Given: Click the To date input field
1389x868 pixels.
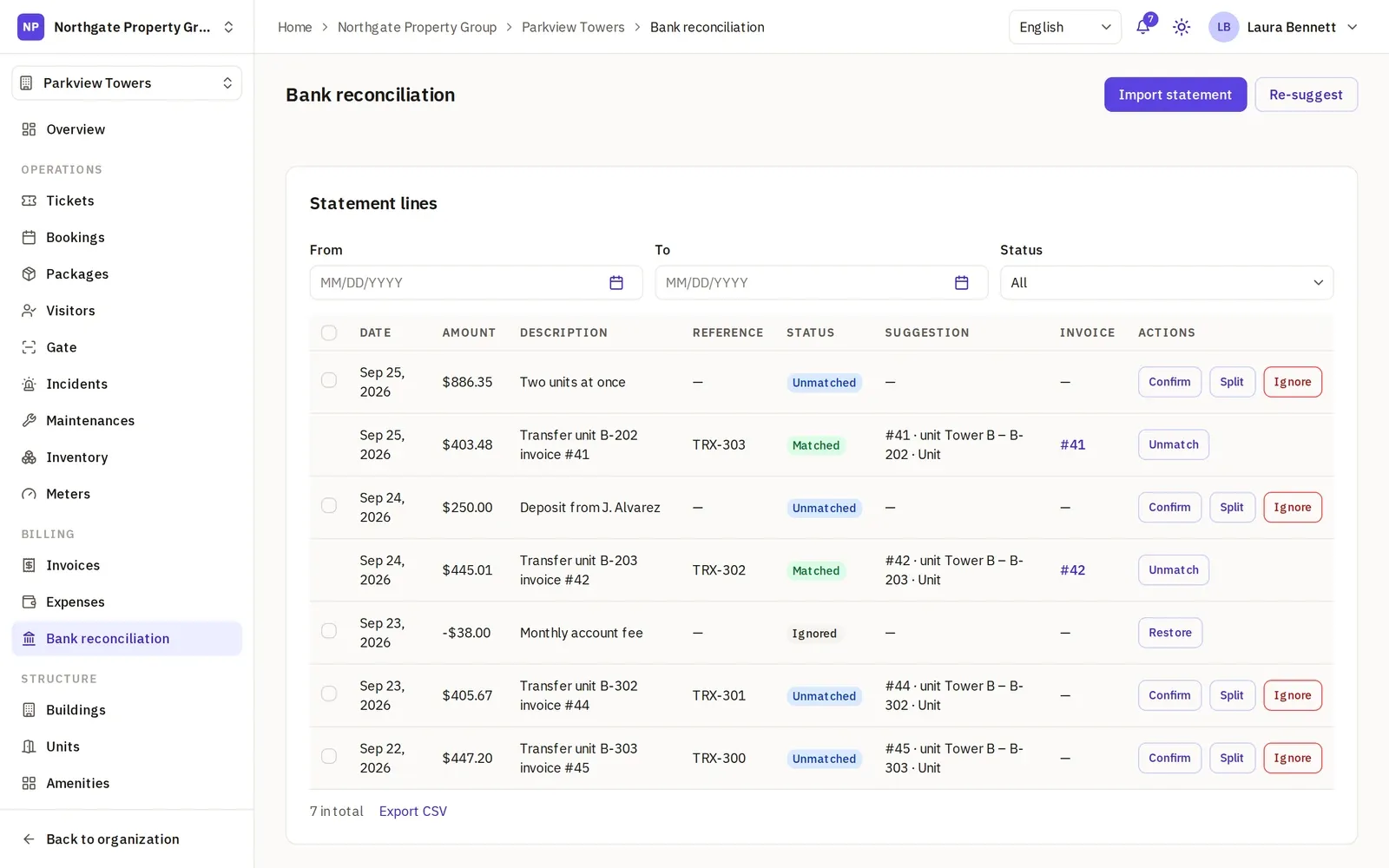Looking at the screenshot, I should pos(821,283).
